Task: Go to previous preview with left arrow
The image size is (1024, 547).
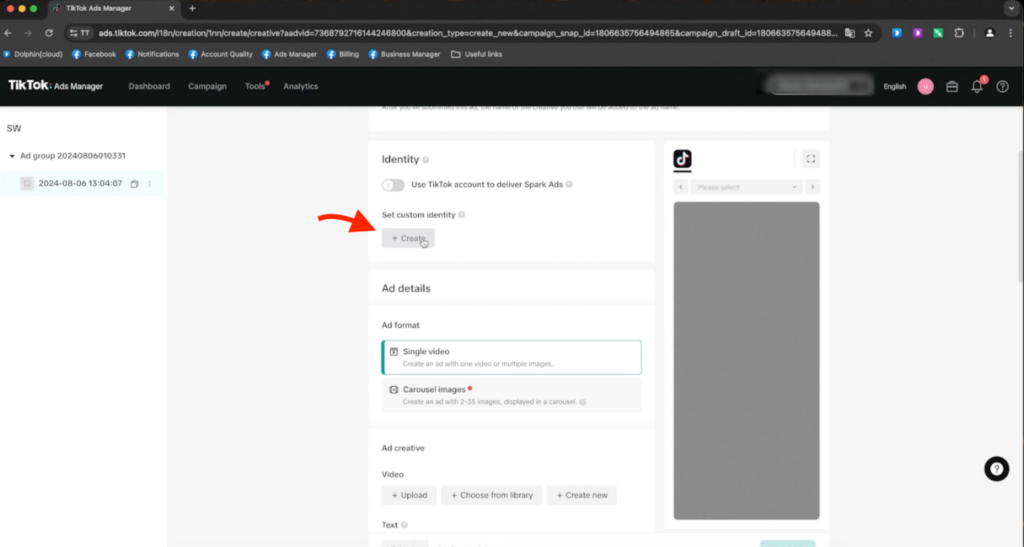Action: click(680, 187)
